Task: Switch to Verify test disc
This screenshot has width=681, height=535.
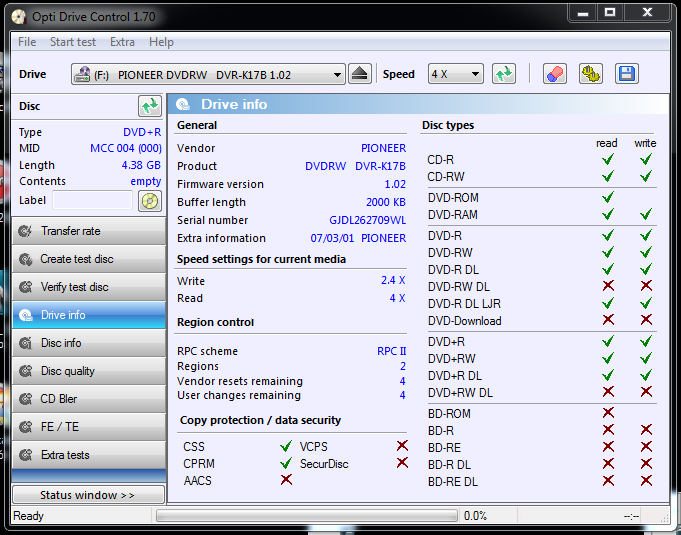Action: point(89,287)
